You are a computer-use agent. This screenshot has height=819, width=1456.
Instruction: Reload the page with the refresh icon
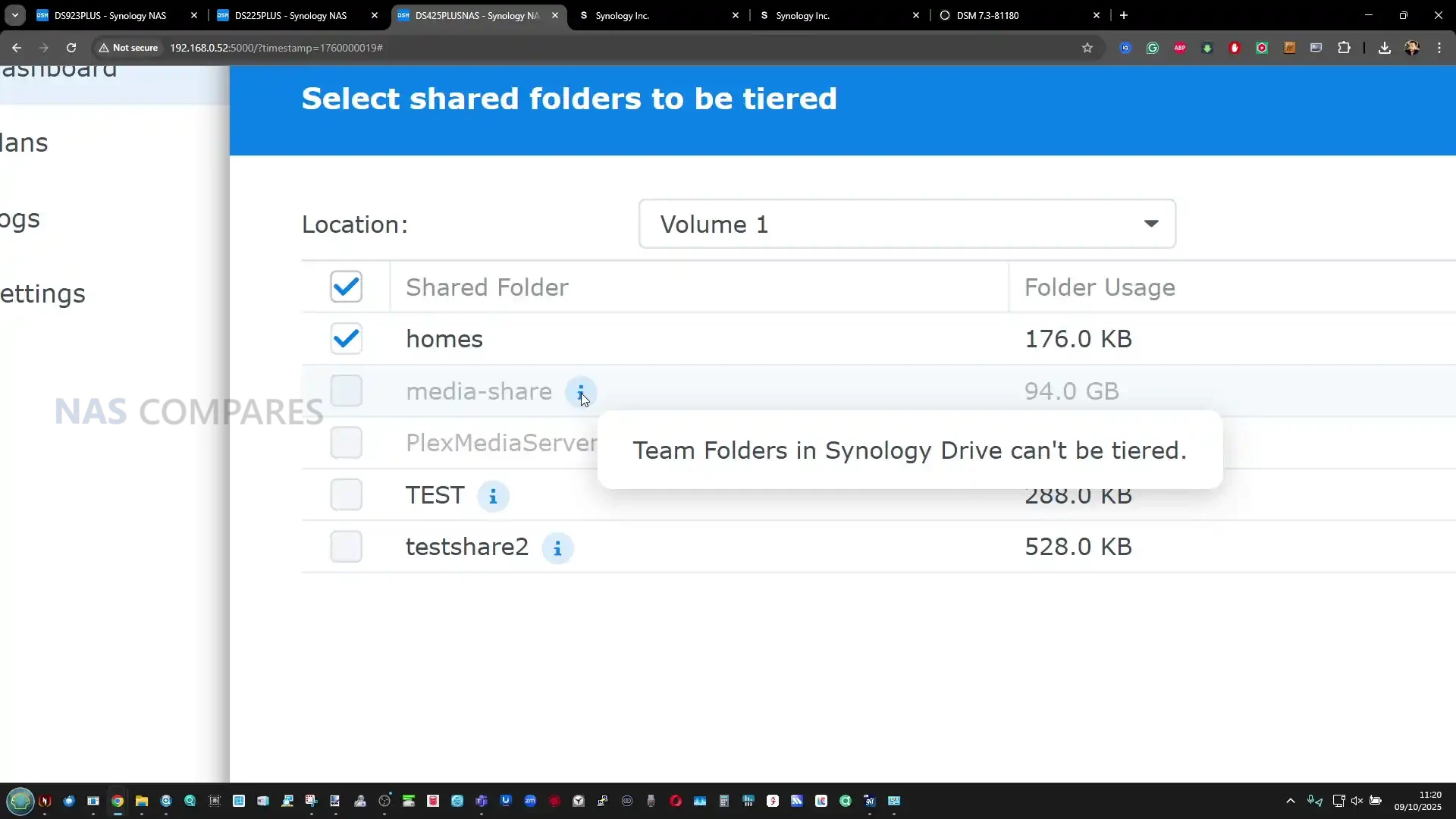pyautogui.click(x=71, y=48)
